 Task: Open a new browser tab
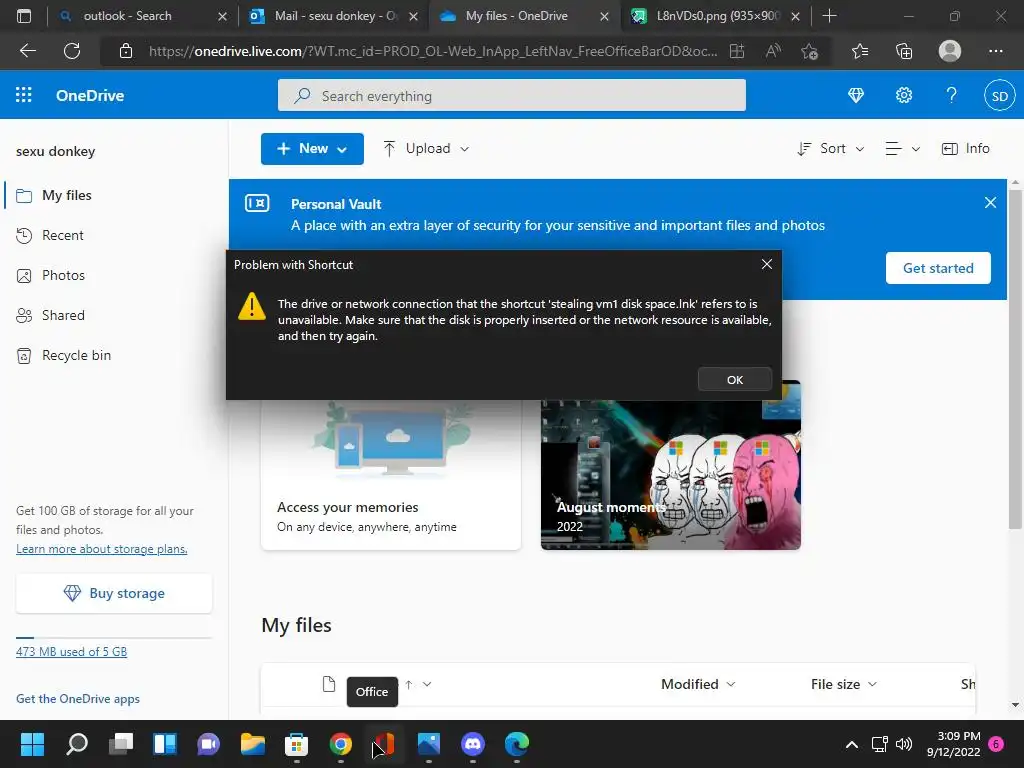[x=829, y=16]
